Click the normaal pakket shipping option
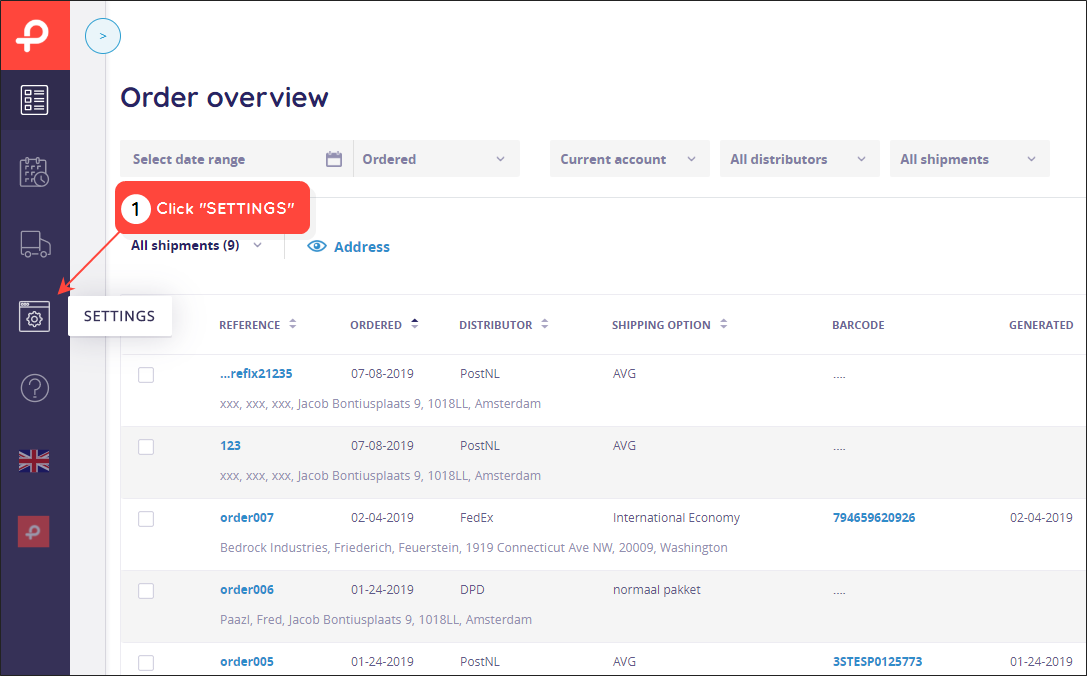Image resolution: width=1087 pixels, height=676 pixels. (x=656, y=590)
